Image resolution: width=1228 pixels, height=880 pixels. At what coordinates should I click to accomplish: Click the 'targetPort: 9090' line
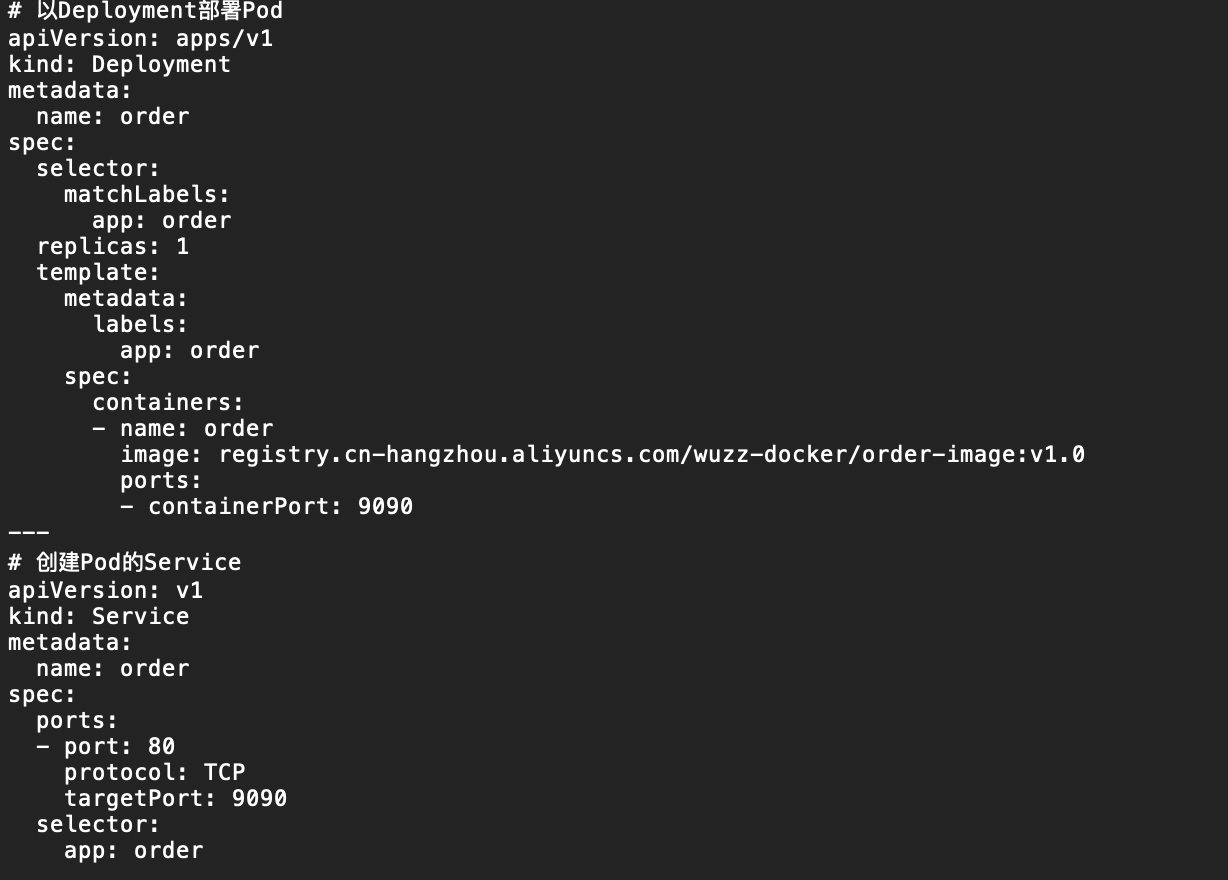(175, 798)
